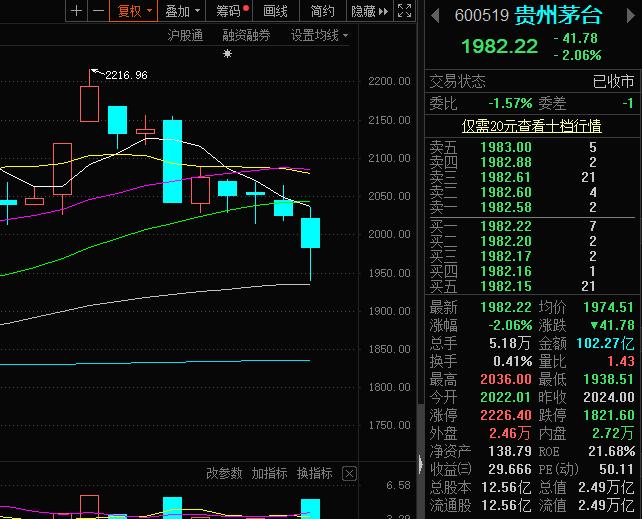Click 今开 value 2022.01
This screenshot has width=642, height=519.
pos(506,397)
